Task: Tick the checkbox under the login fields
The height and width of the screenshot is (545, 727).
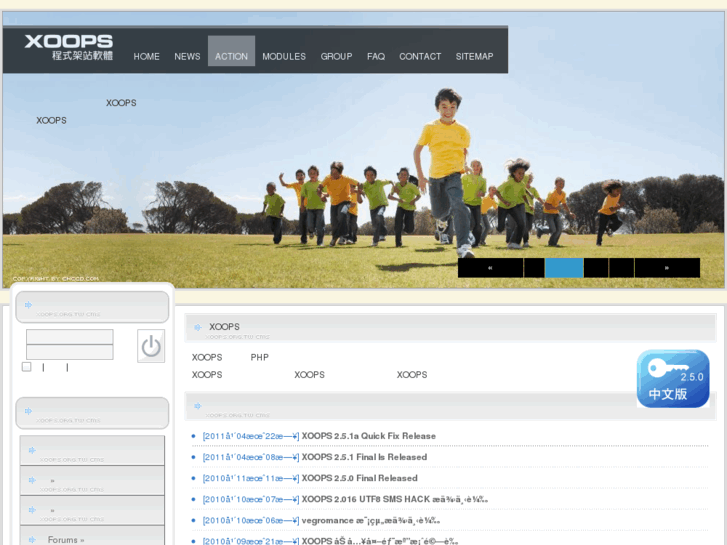Action: 26,367
